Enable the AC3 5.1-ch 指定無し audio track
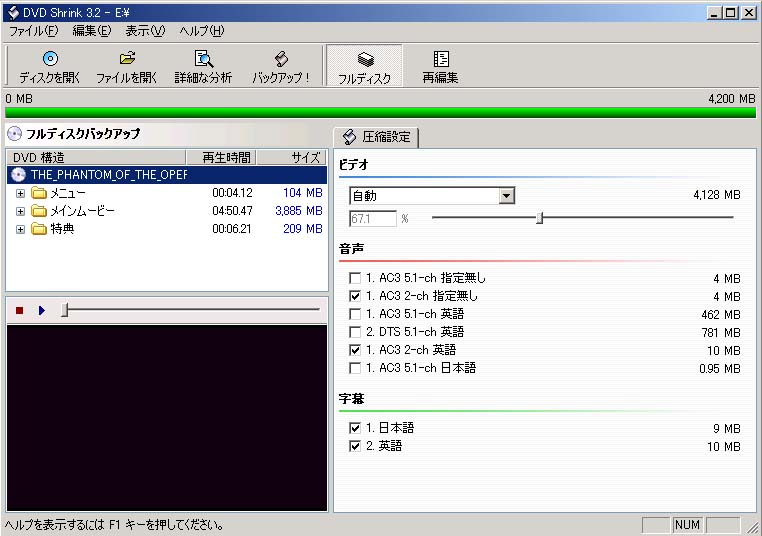This screenshot has height=536, width=762. [355, 278]
